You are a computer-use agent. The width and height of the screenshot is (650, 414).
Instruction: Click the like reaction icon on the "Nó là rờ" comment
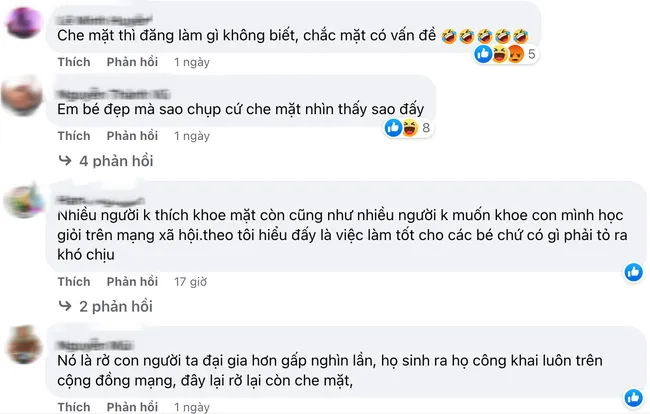633,397
